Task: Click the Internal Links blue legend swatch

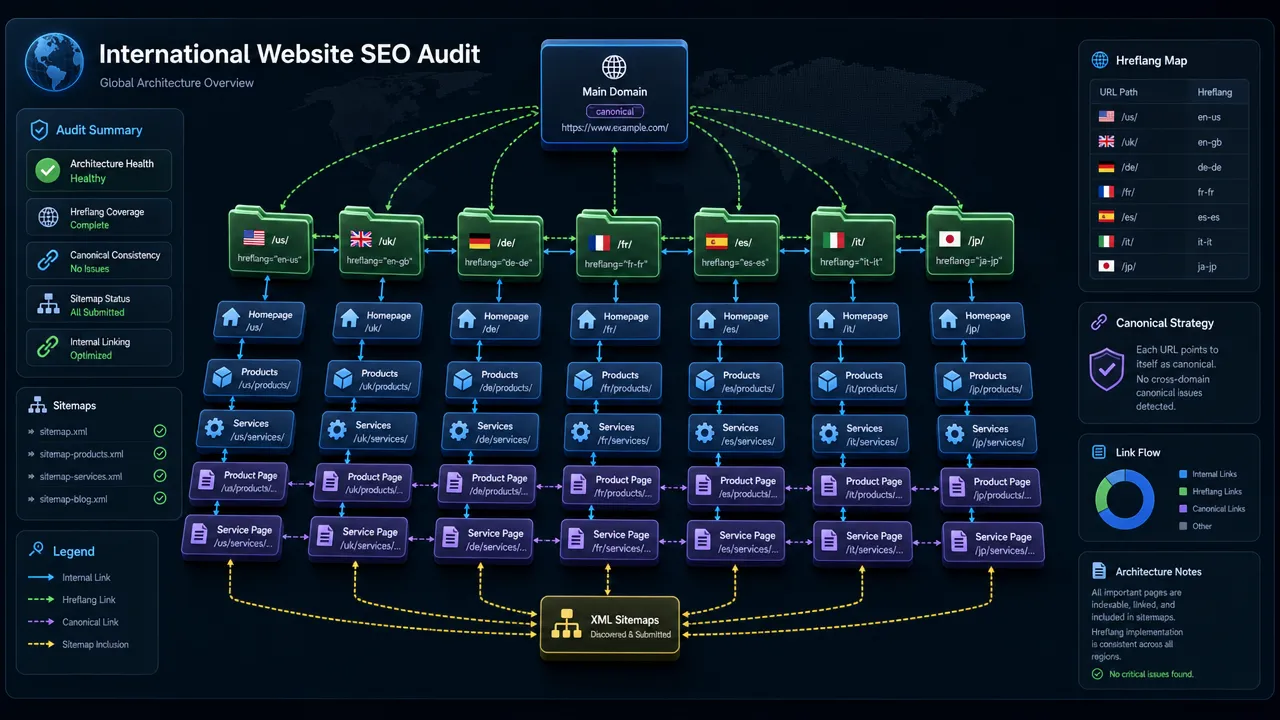Action: pos(1183,474)
